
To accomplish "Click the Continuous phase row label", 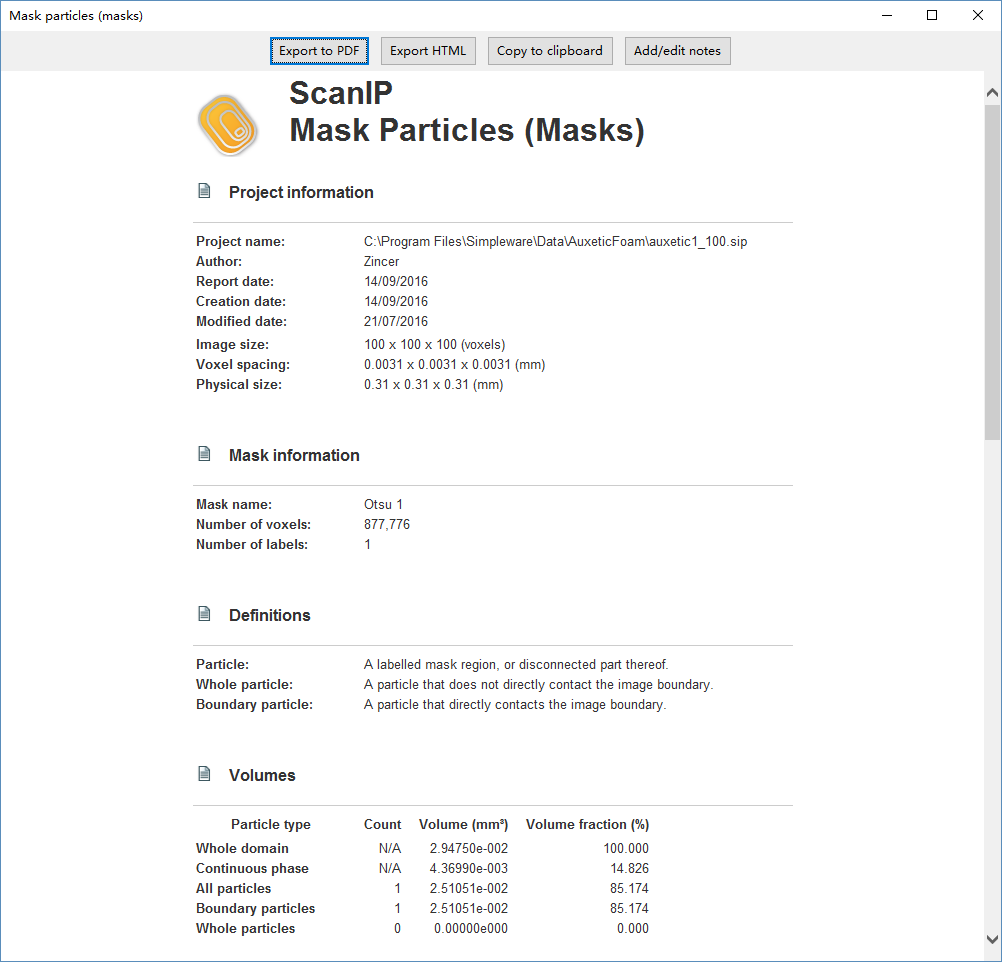I will [x=252, y=868].
